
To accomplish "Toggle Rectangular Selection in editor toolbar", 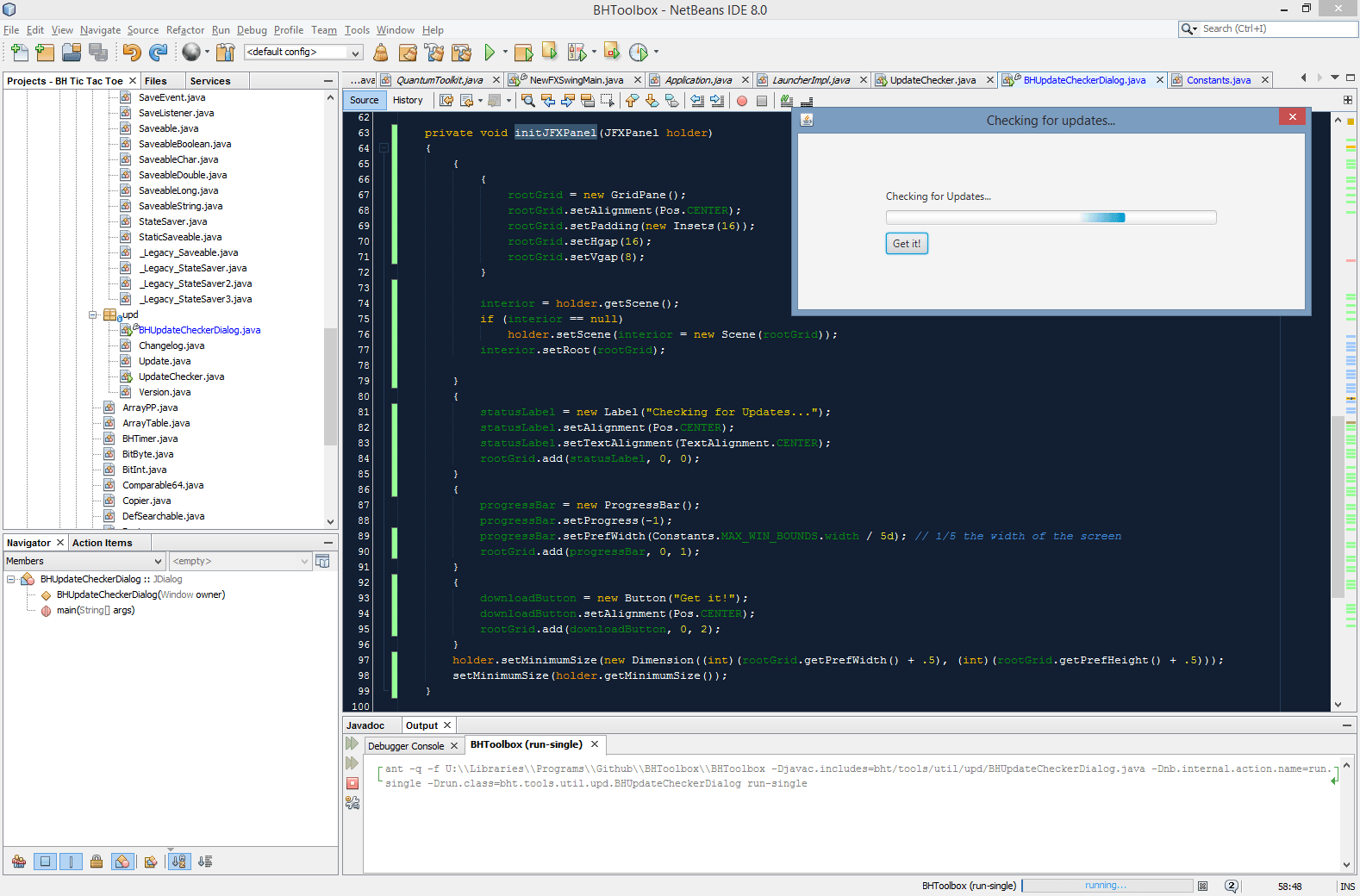I will tap(608, 101).
